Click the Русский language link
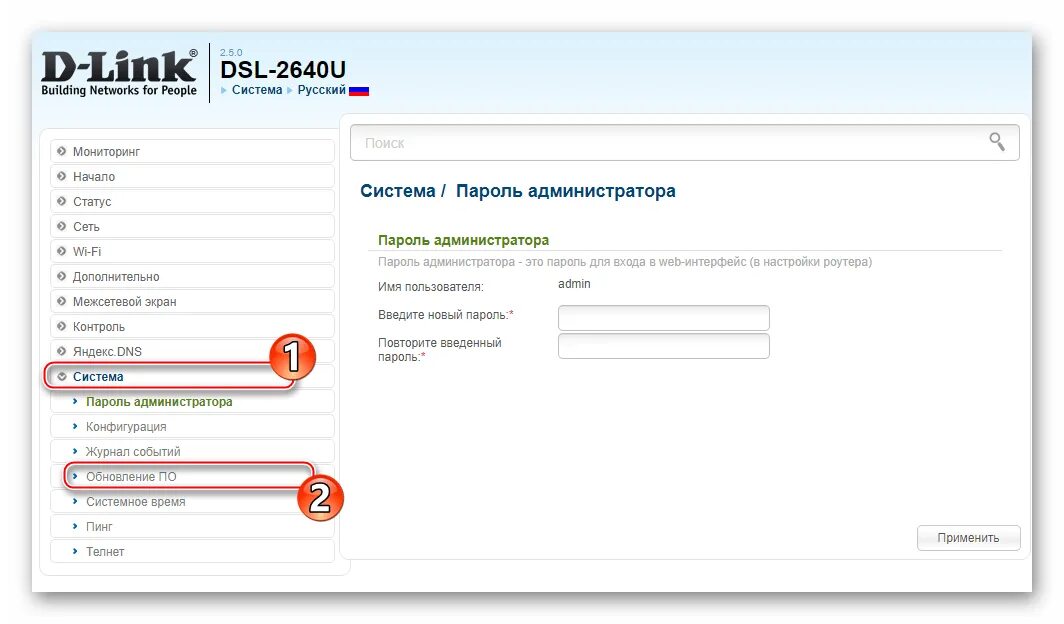This screenshot has height=624, width=1064. click(x=322, y=90)
